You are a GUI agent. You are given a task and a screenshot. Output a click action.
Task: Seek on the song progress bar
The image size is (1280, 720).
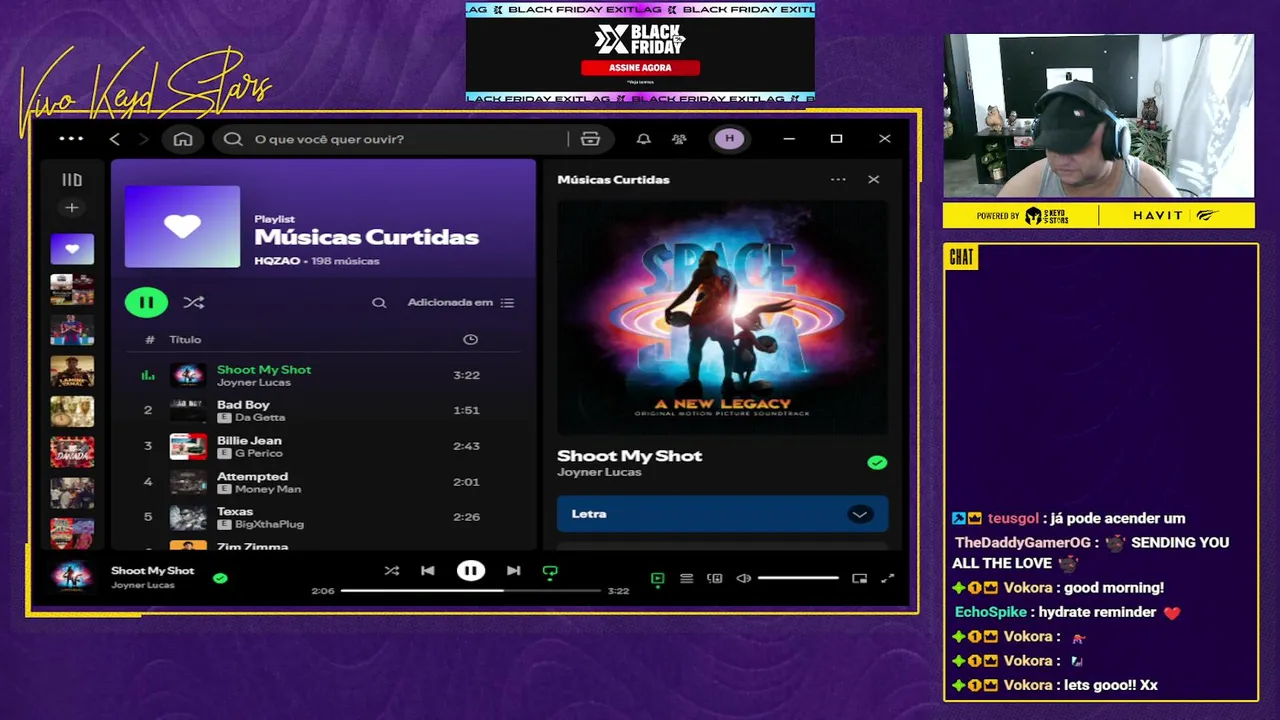pos(470,591)
